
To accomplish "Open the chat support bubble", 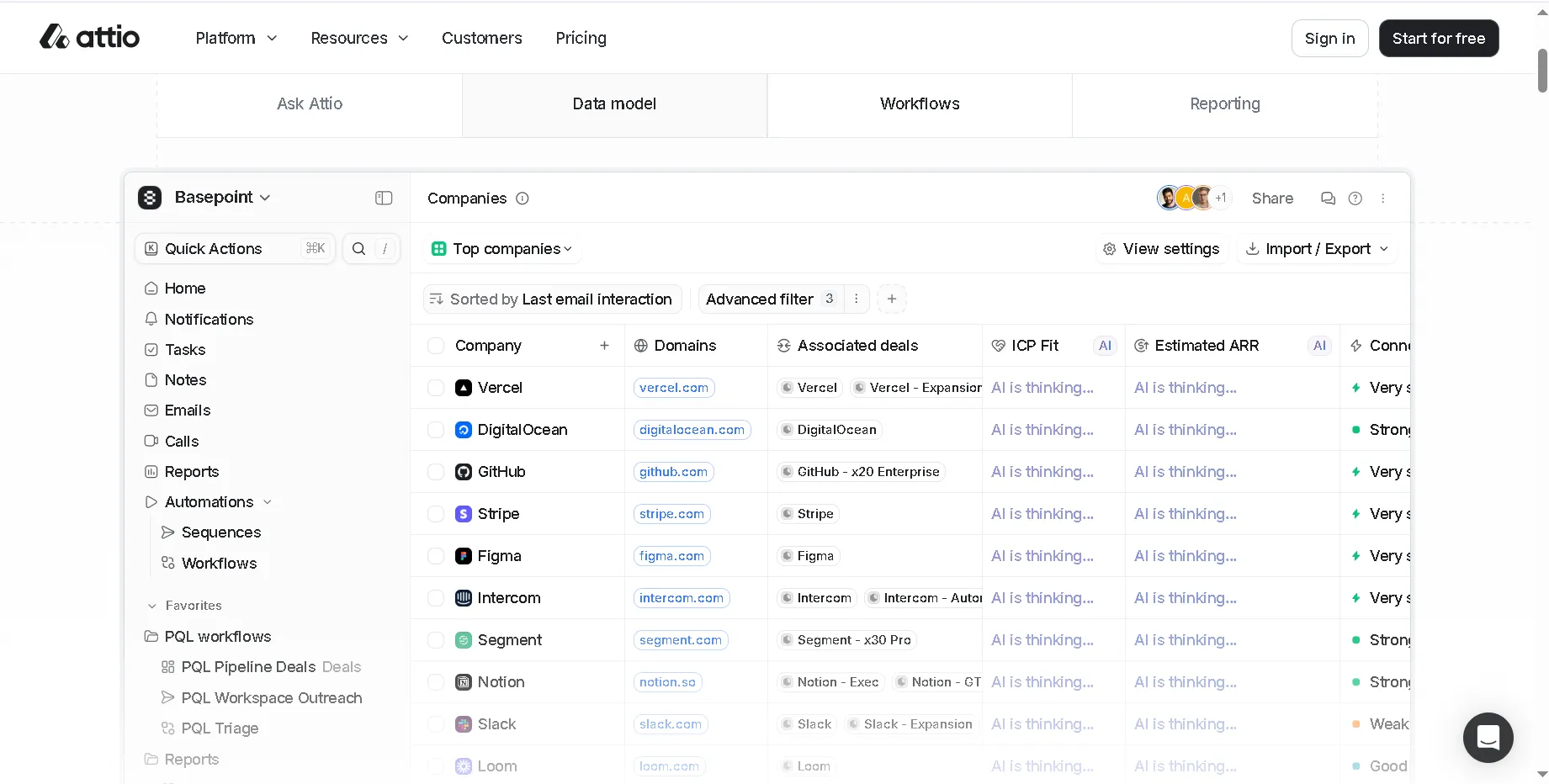I will [x=1488, y=737].
